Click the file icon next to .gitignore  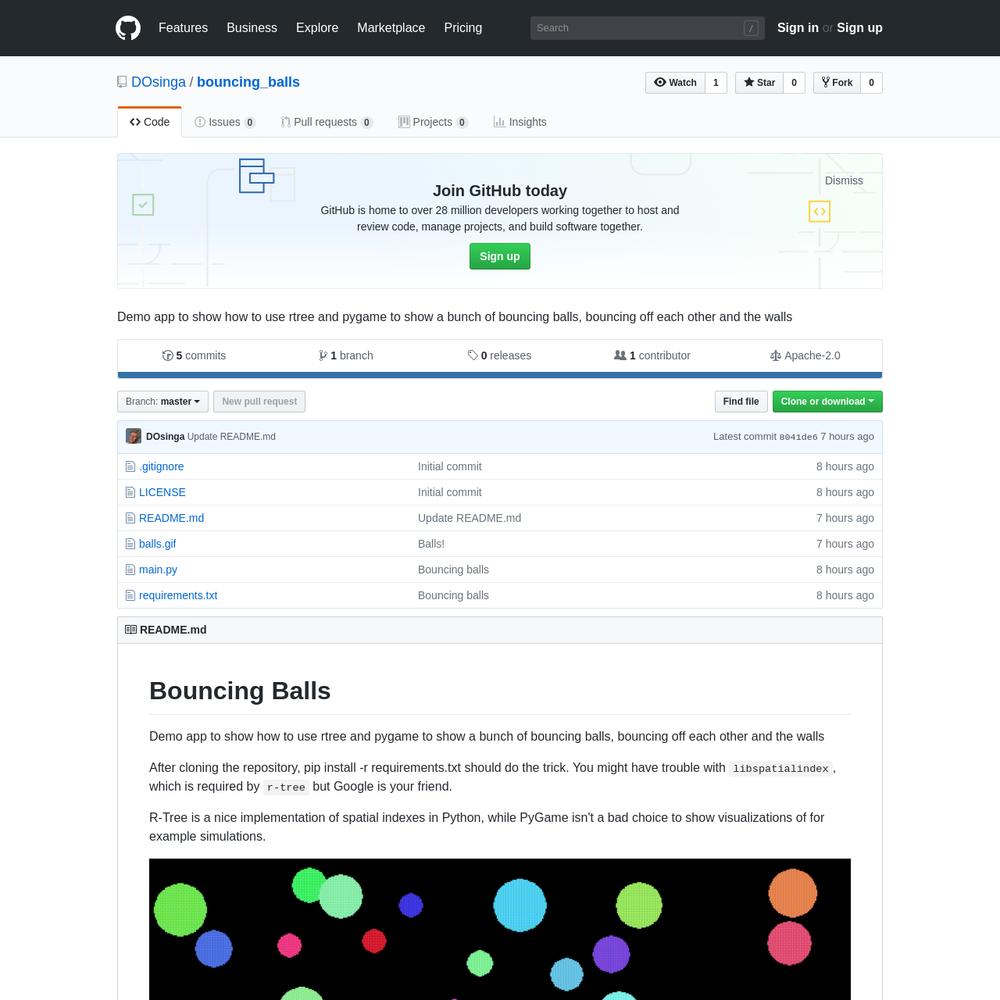[x=130, y=466]
